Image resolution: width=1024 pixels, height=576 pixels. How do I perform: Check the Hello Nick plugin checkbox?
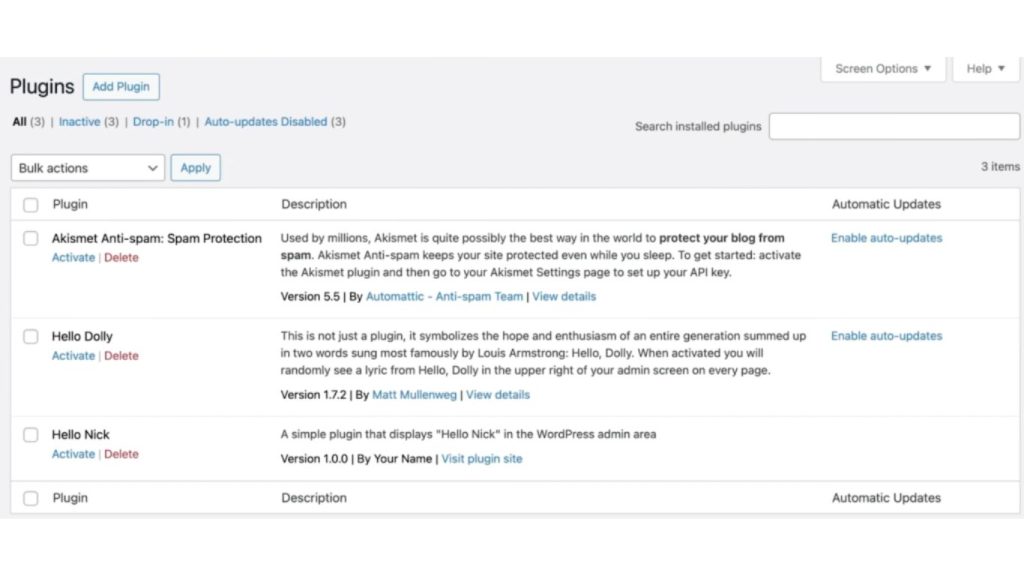31,435
